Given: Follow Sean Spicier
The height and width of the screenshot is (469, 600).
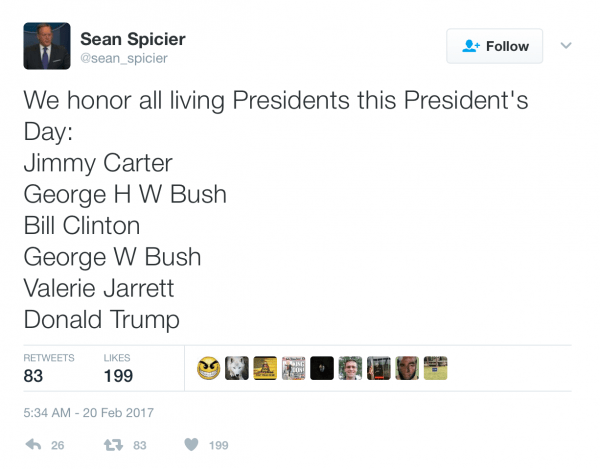Looking at the screenshot, I should click(x=495, y=46).
